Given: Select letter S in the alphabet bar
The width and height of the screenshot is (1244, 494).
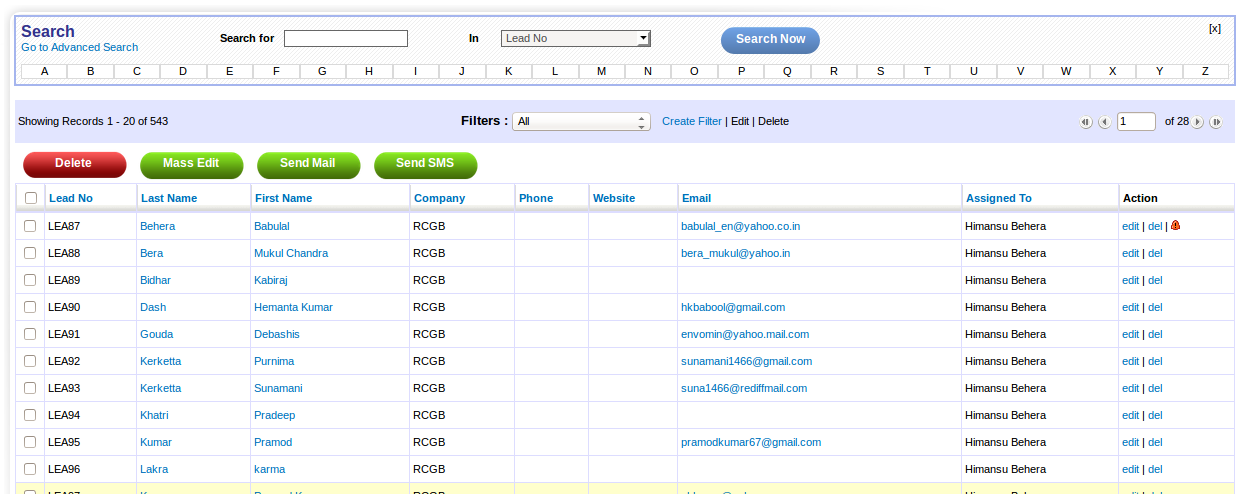Looking at the screenshot, I should pyautogui.click(x=880, y=71).
